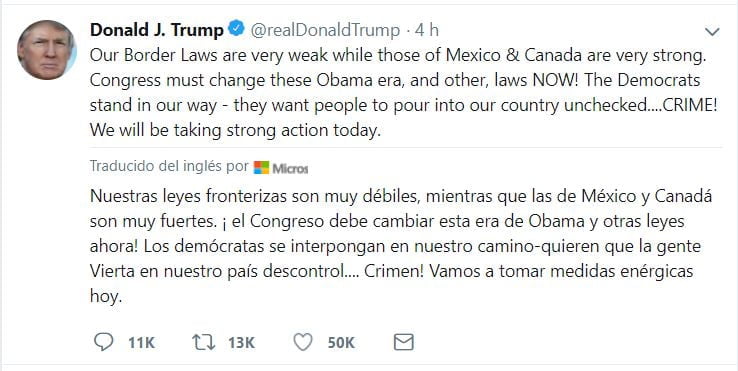Open Donald J. Trump profile name link
This screenshot has height=371, width=738.
tap(157, 30)
